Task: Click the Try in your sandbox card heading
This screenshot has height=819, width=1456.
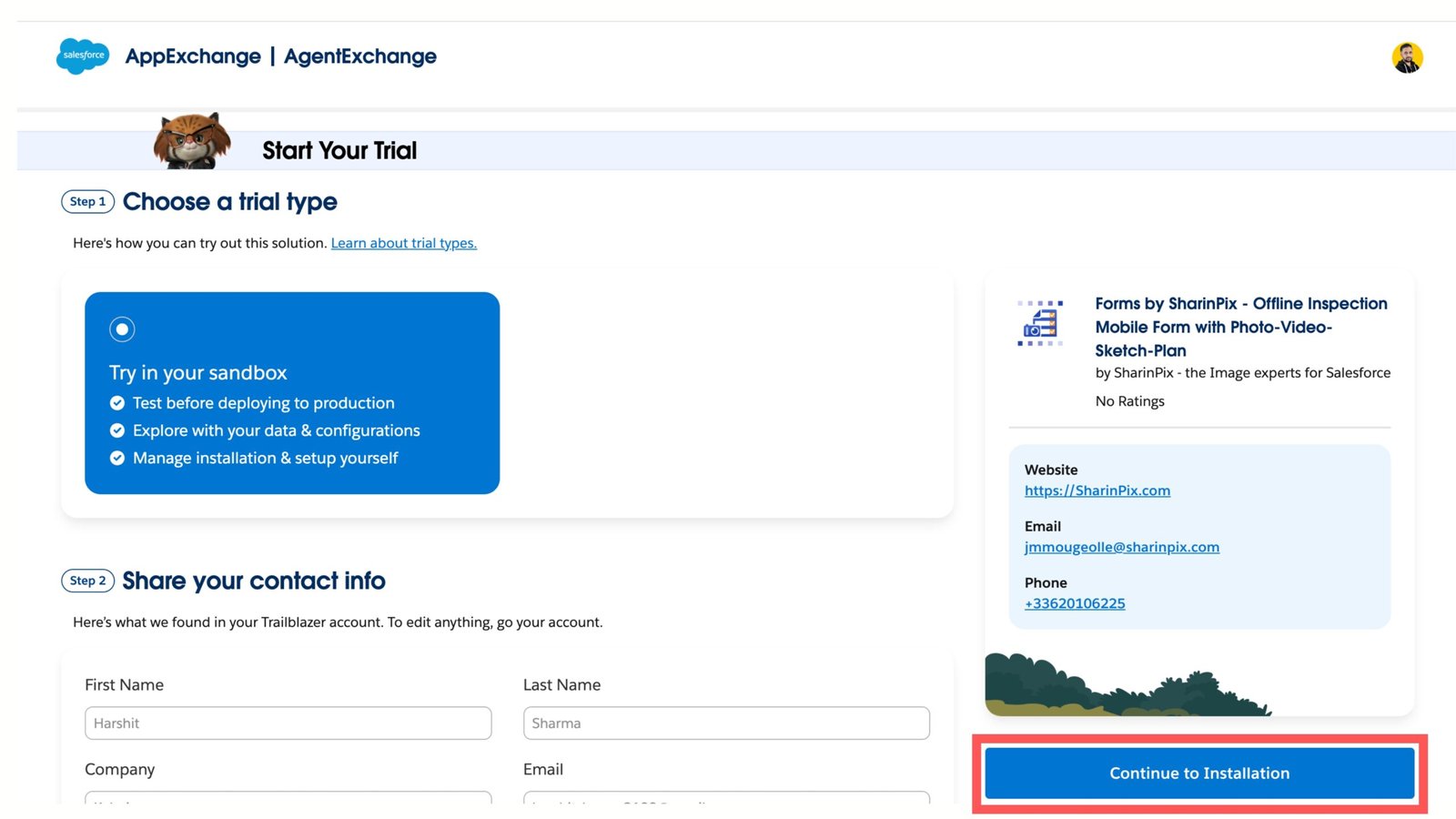Action: coord(197,373)
